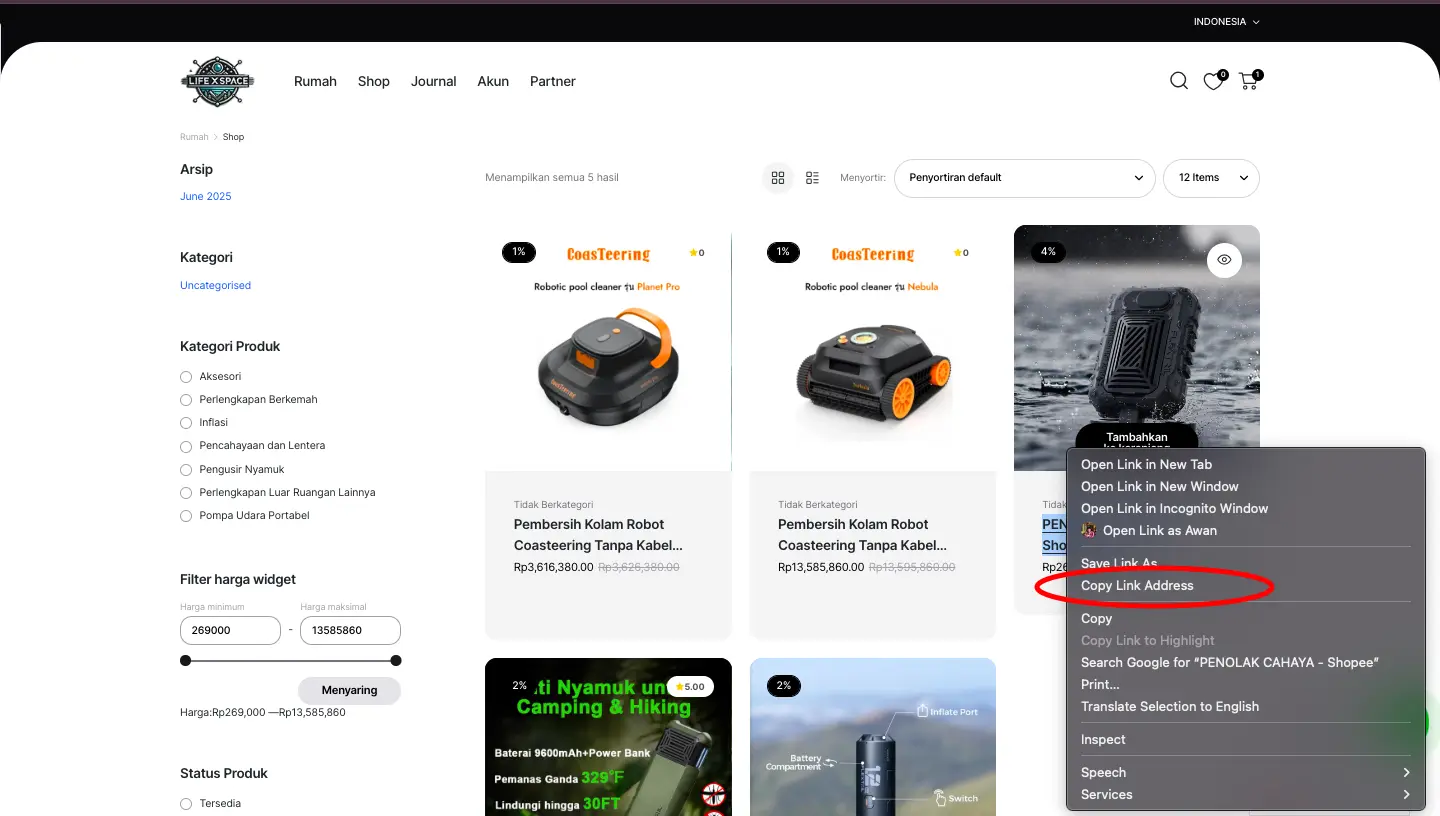This screenshot has width=1440, height=816.
Task: Click the maximum price slider handle
Action: (396, 660)
